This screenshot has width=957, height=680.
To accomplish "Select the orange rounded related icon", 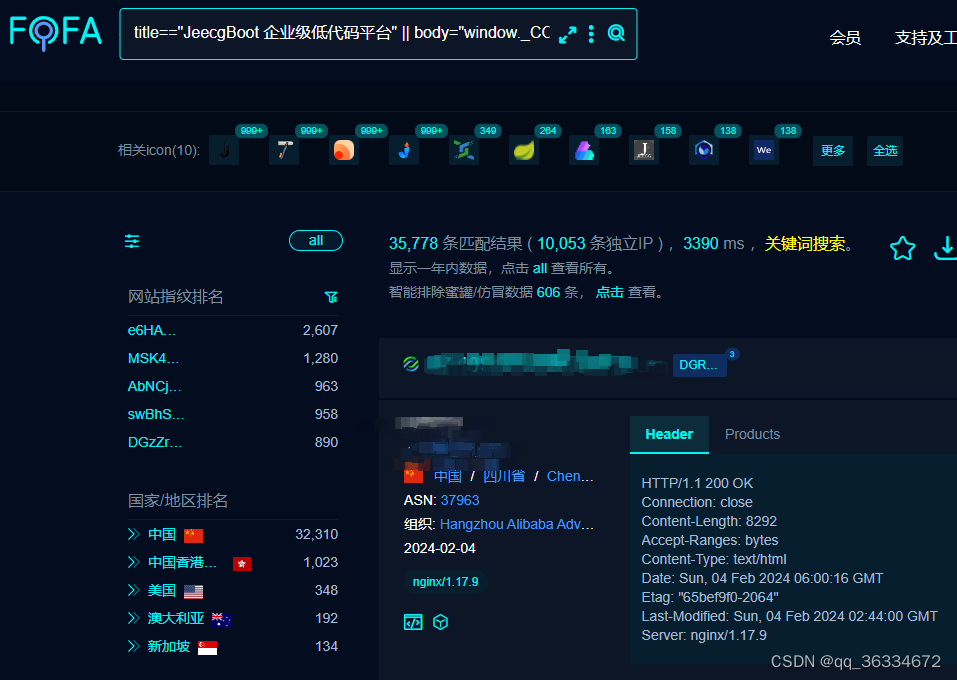I will [x=344, y=150].
